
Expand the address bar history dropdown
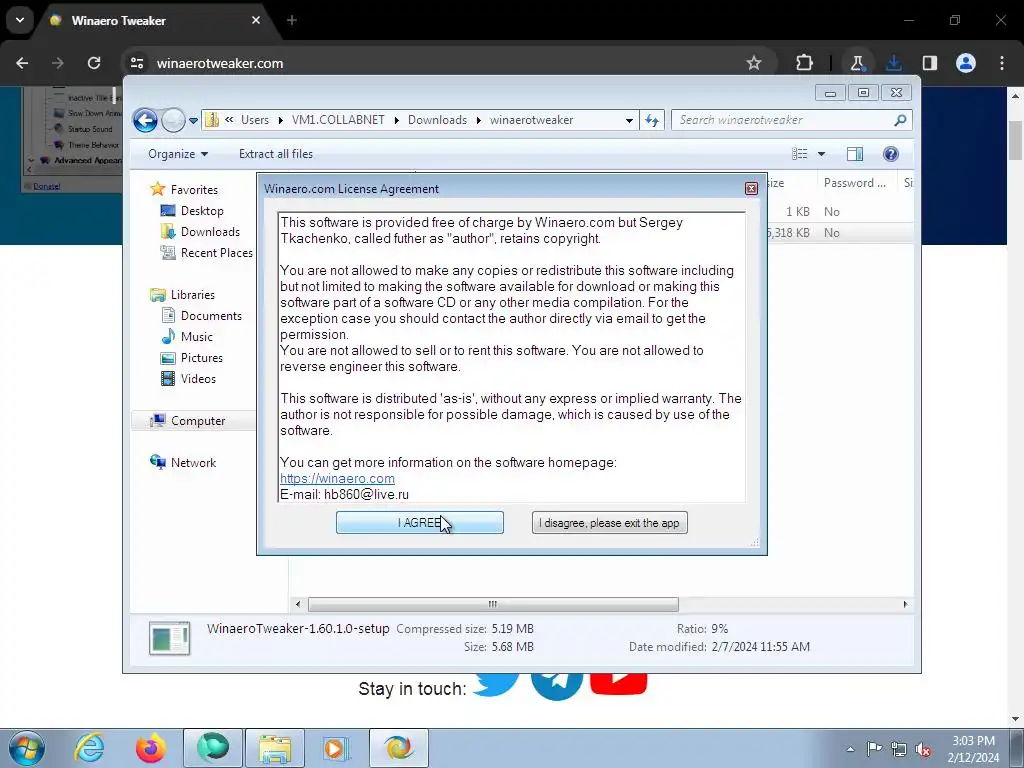[x=629, y=120]
